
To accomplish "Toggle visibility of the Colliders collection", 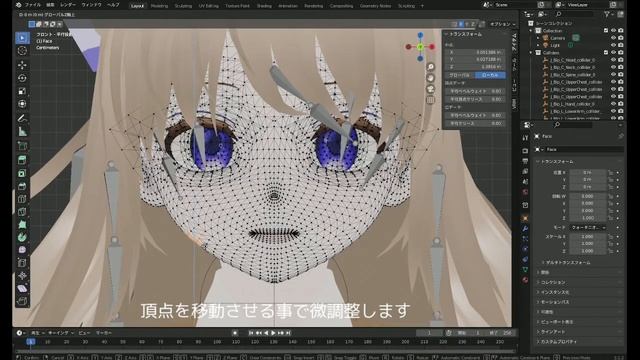I will pyautogui.click(x=613, y=53).
